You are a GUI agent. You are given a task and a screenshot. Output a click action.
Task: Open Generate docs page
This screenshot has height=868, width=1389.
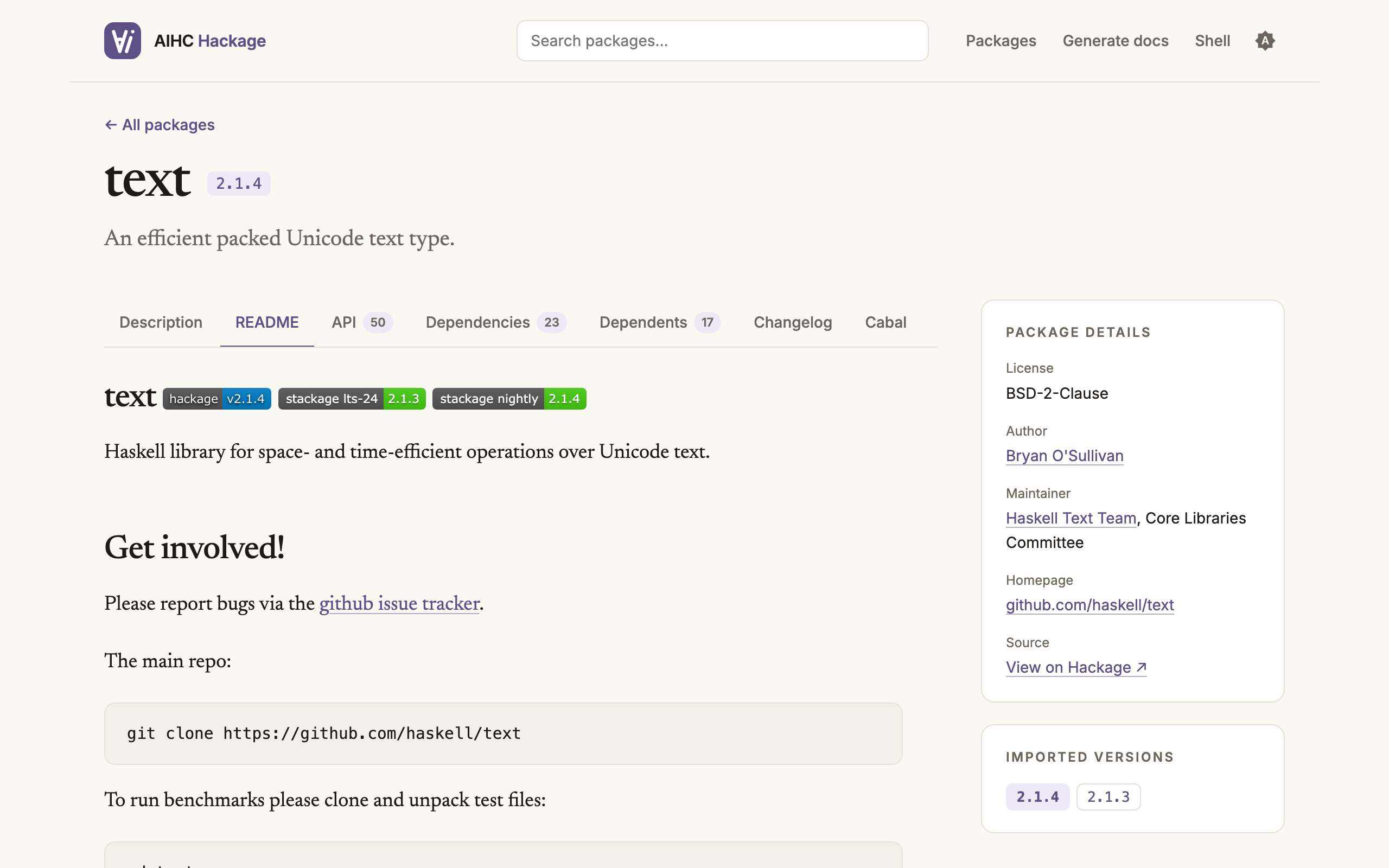click(x=1115, y=41)
